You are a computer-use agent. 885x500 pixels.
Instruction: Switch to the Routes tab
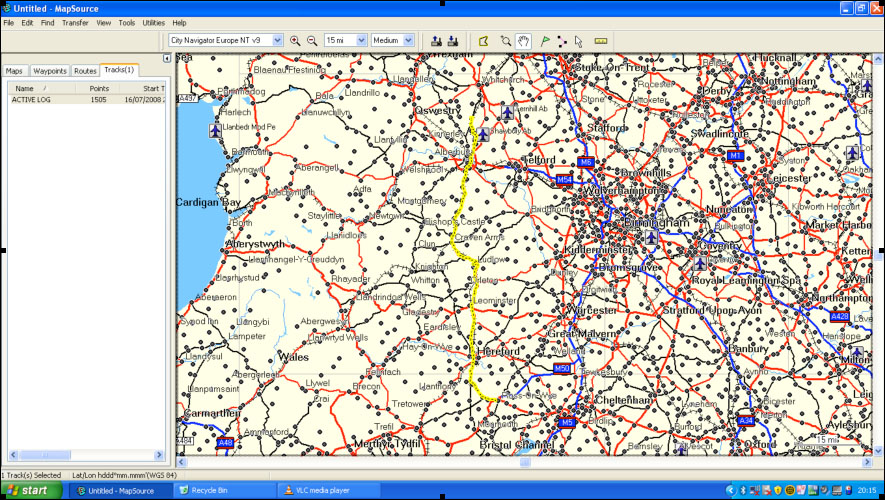(x=85, y=71)
